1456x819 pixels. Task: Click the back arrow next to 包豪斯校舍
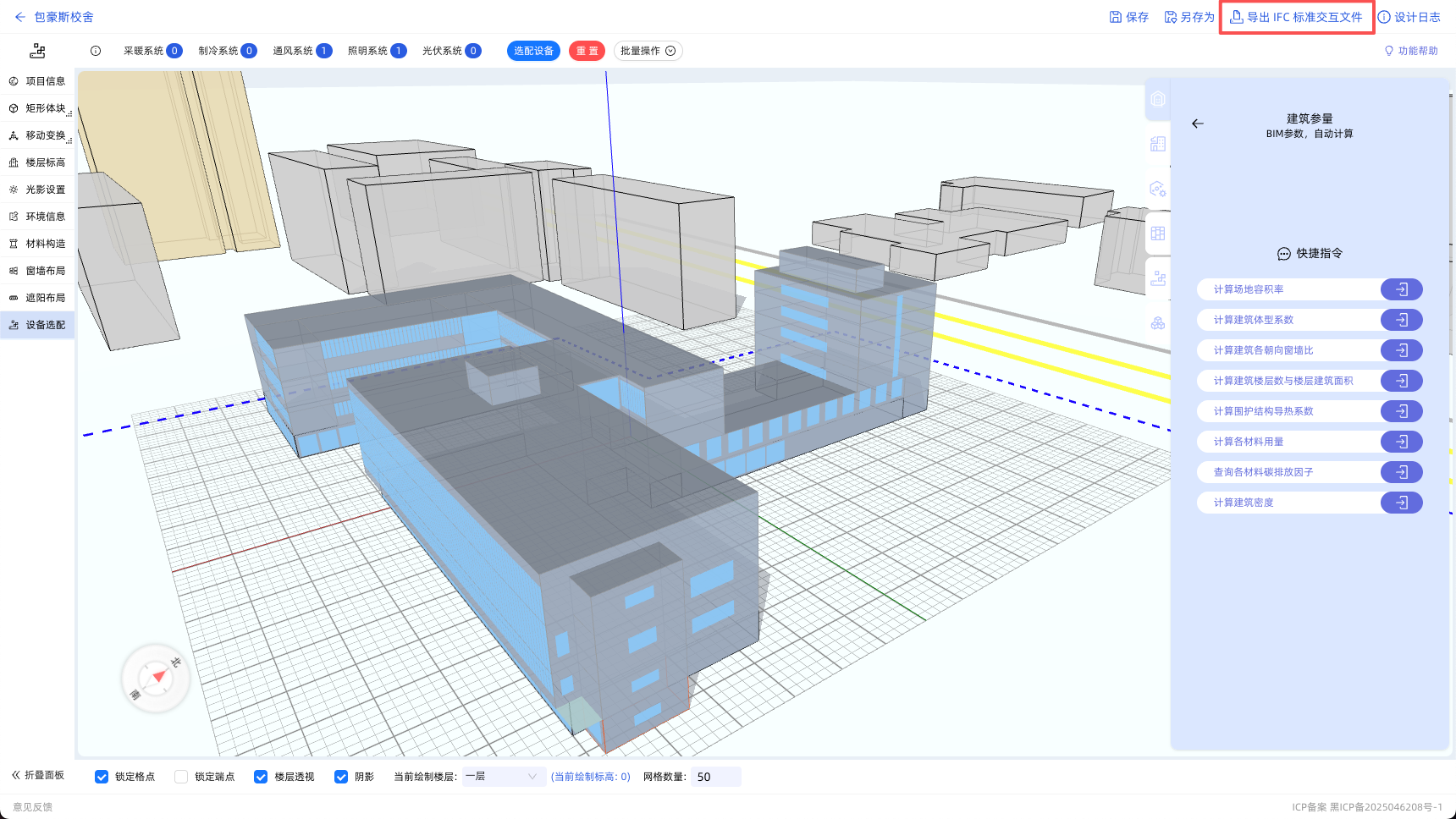coord(19,17)
